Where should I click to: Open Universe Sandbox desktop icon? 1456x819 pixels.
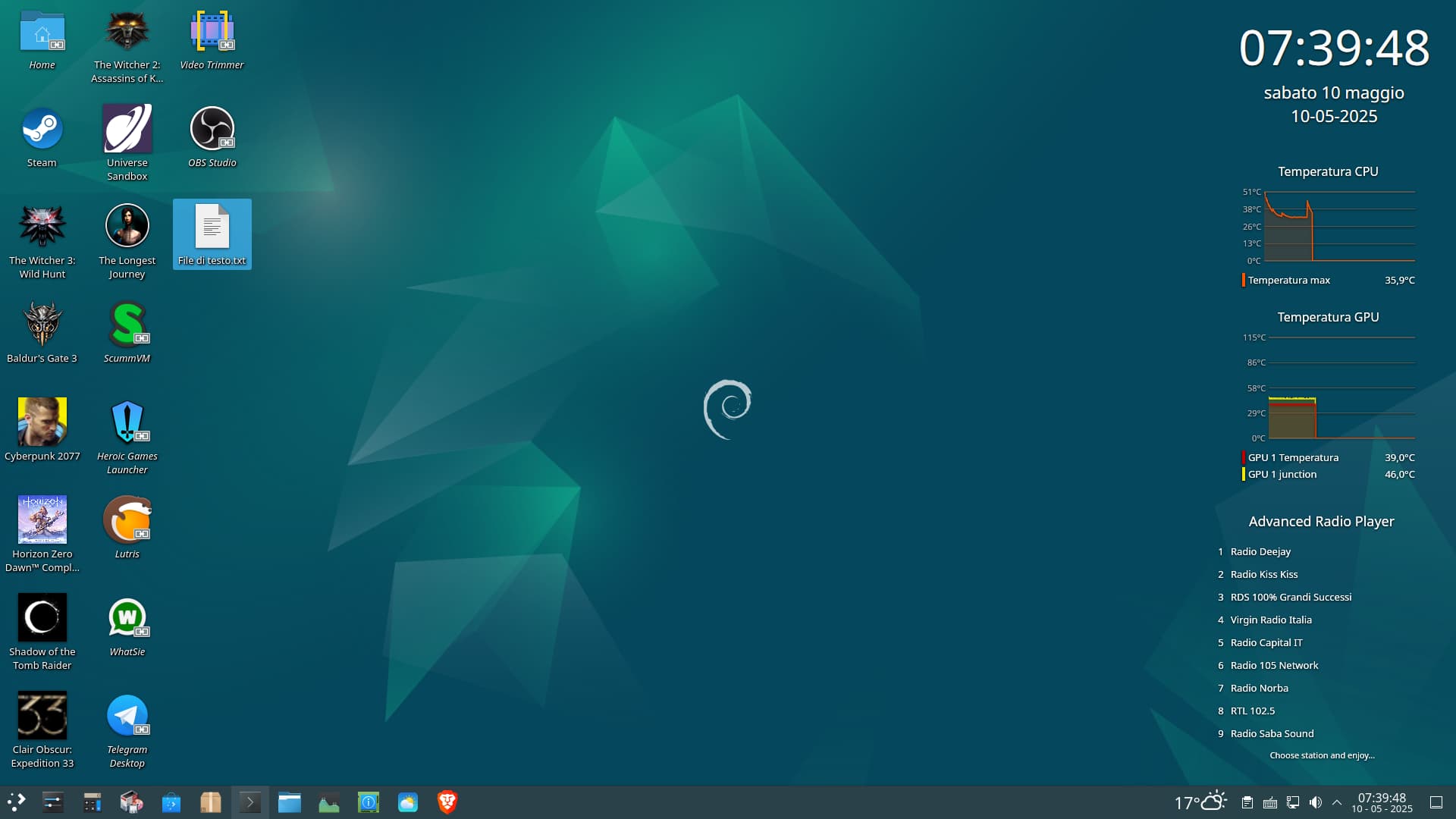click(127, 144)
